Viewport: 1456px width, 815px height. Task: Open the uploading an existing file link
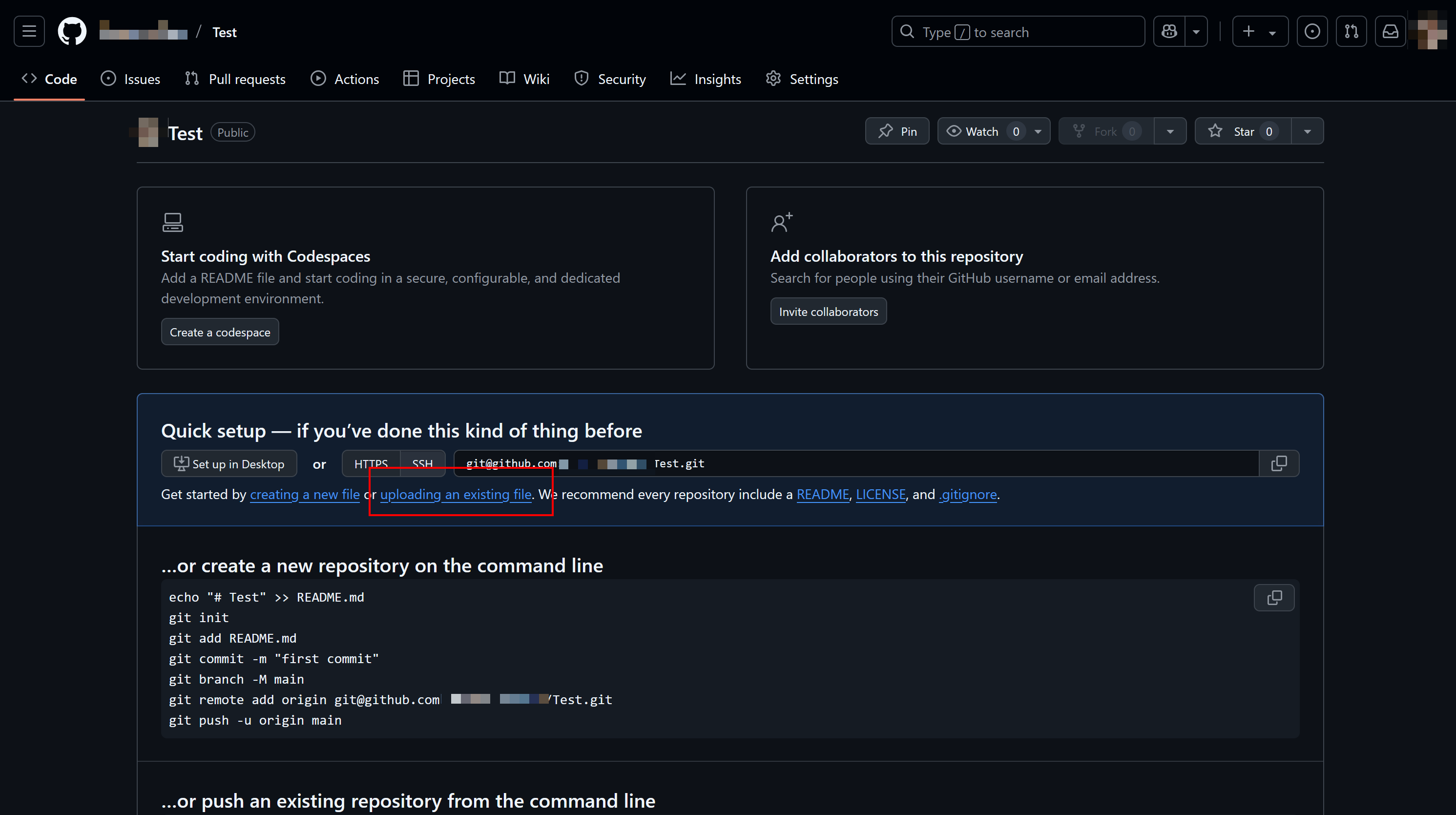456,494
